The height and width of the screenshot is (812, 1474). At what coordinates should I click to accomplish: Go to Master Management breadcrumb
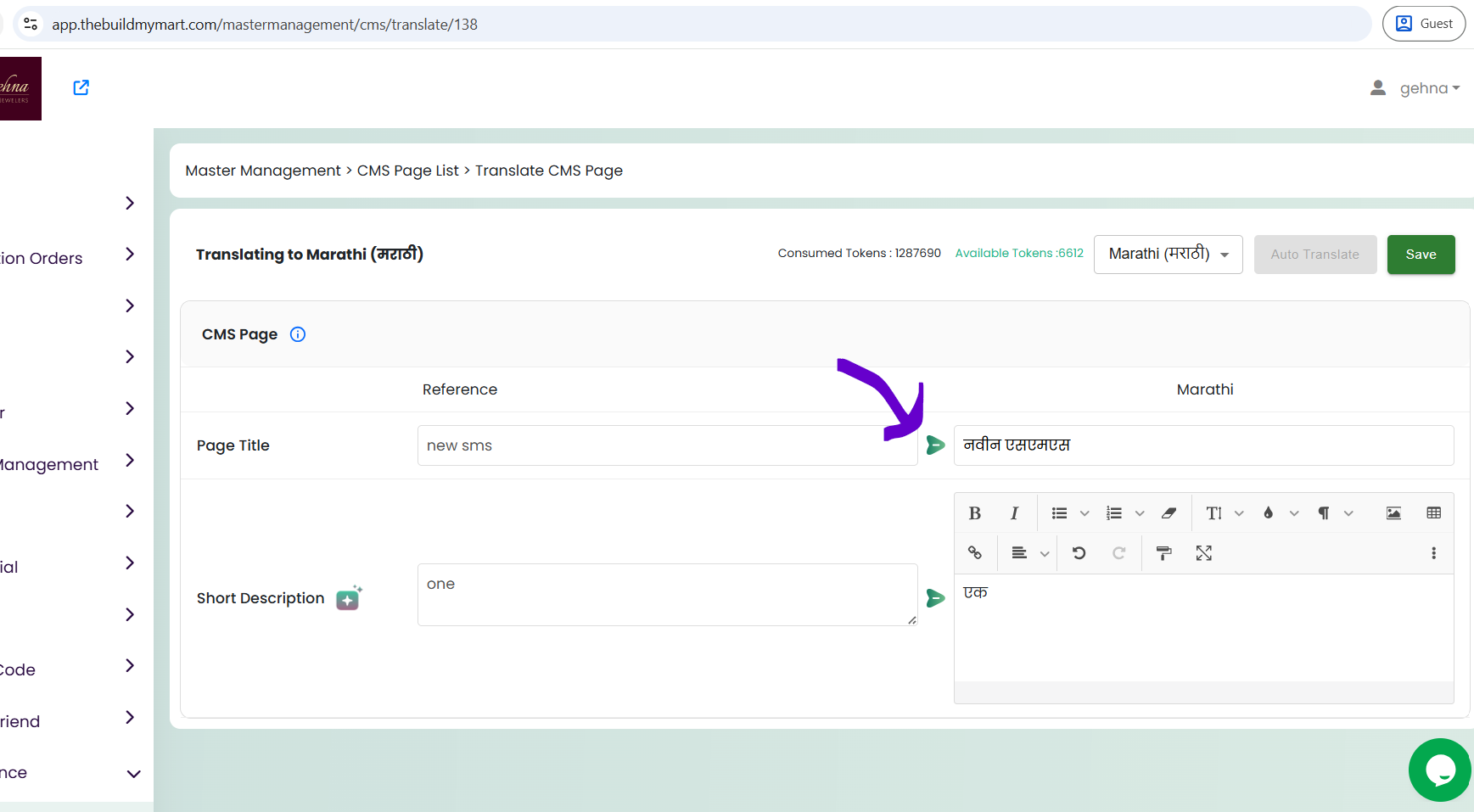click(263, 171)
